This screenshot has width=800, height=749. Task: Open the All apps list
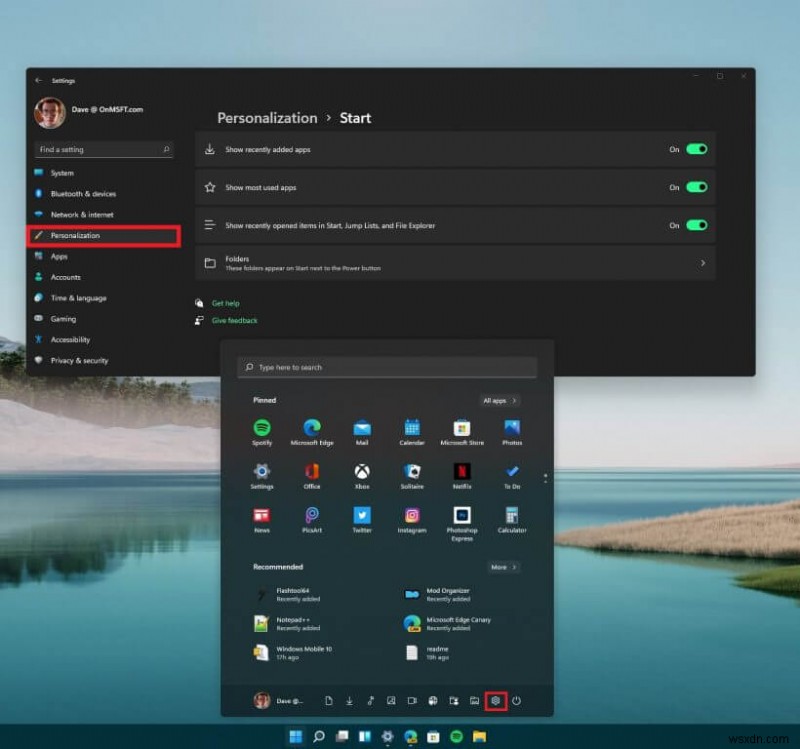[x=498, y=400]
